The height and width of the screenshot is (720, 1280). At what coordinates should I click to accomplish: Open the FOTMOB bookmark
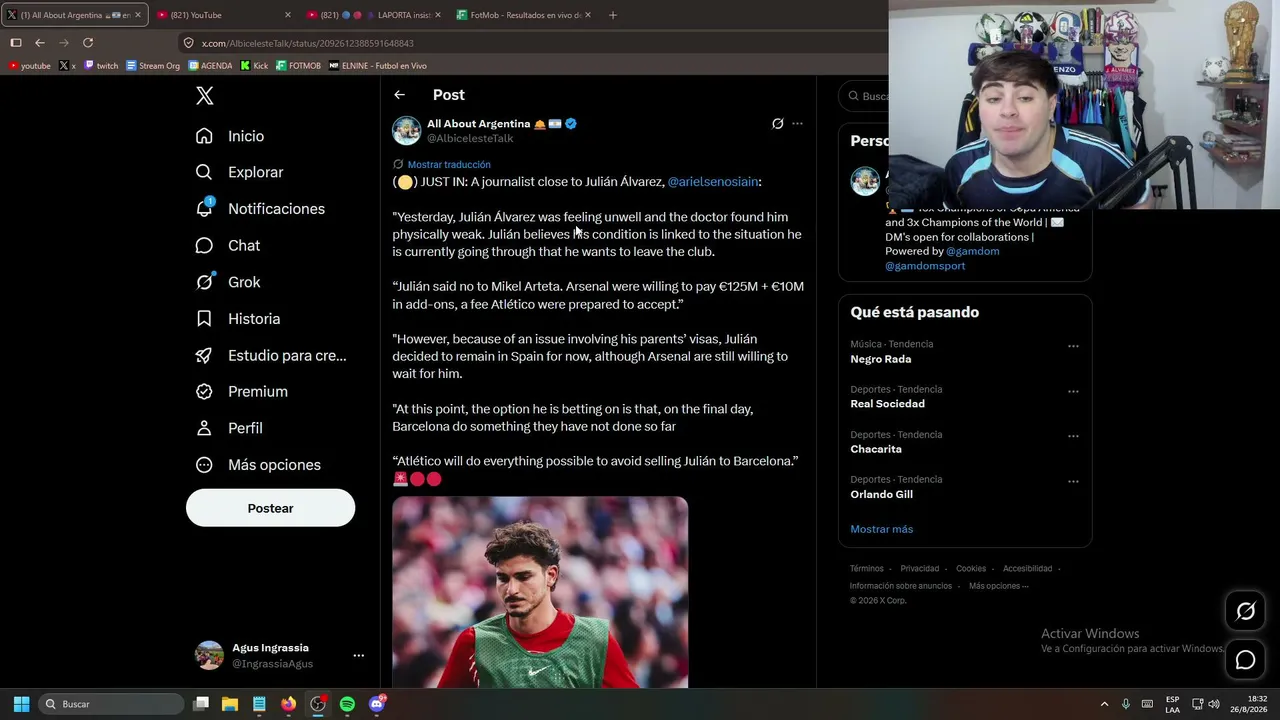click(298, 66)
